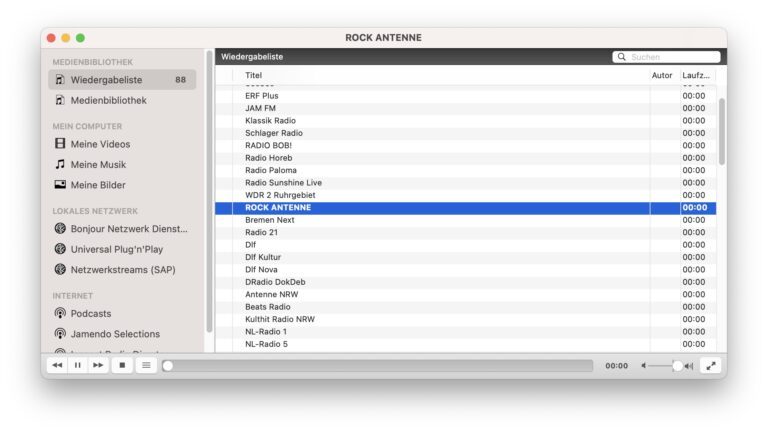The width and height of the screenshot is (768, 433).
Task: Click the Medienbibliothek sidebar icon
Action: coord(60,100)
